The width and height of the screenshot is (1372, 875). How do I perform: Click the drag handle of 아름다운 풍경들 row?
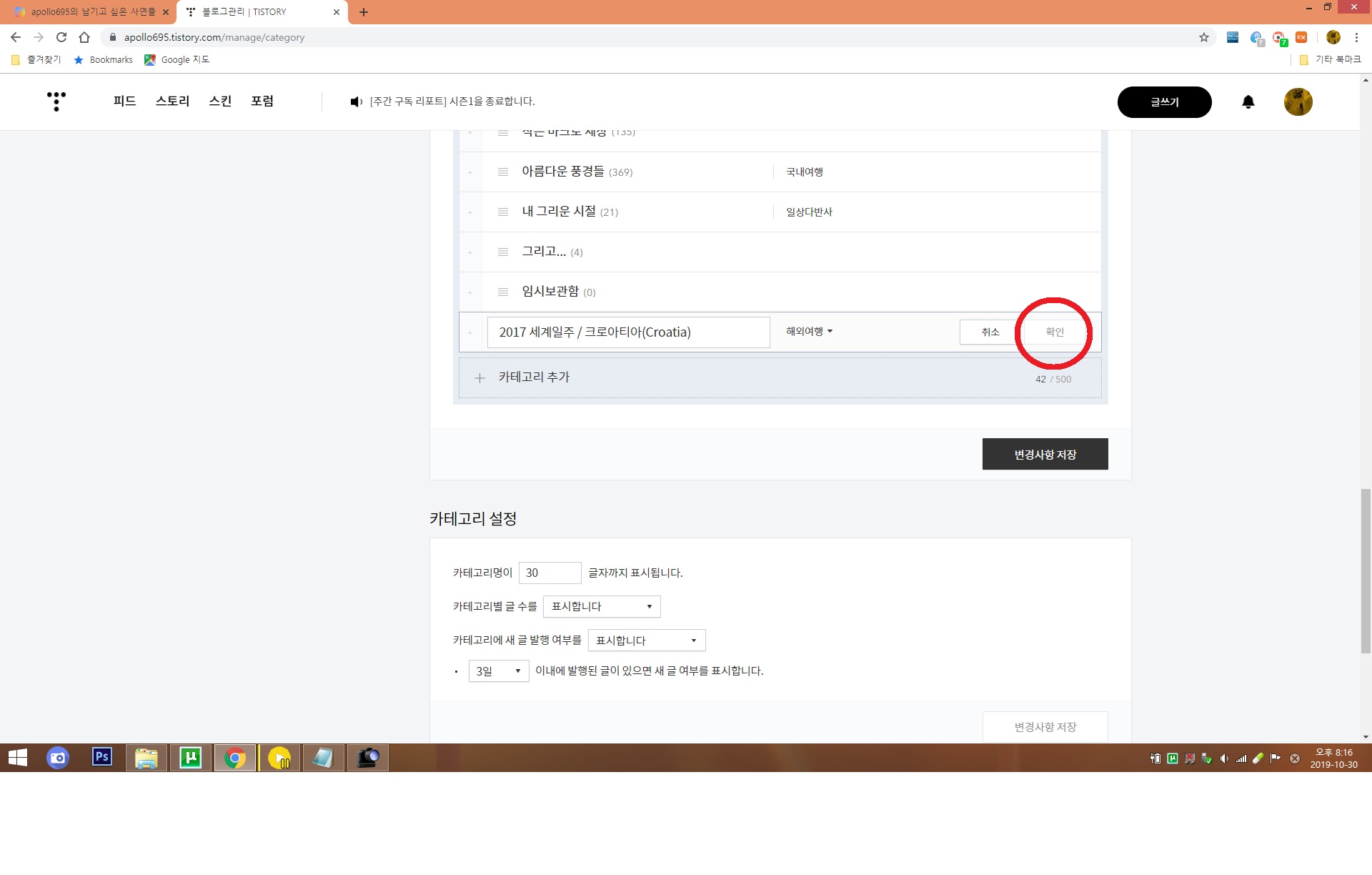[x=503, y=172]
